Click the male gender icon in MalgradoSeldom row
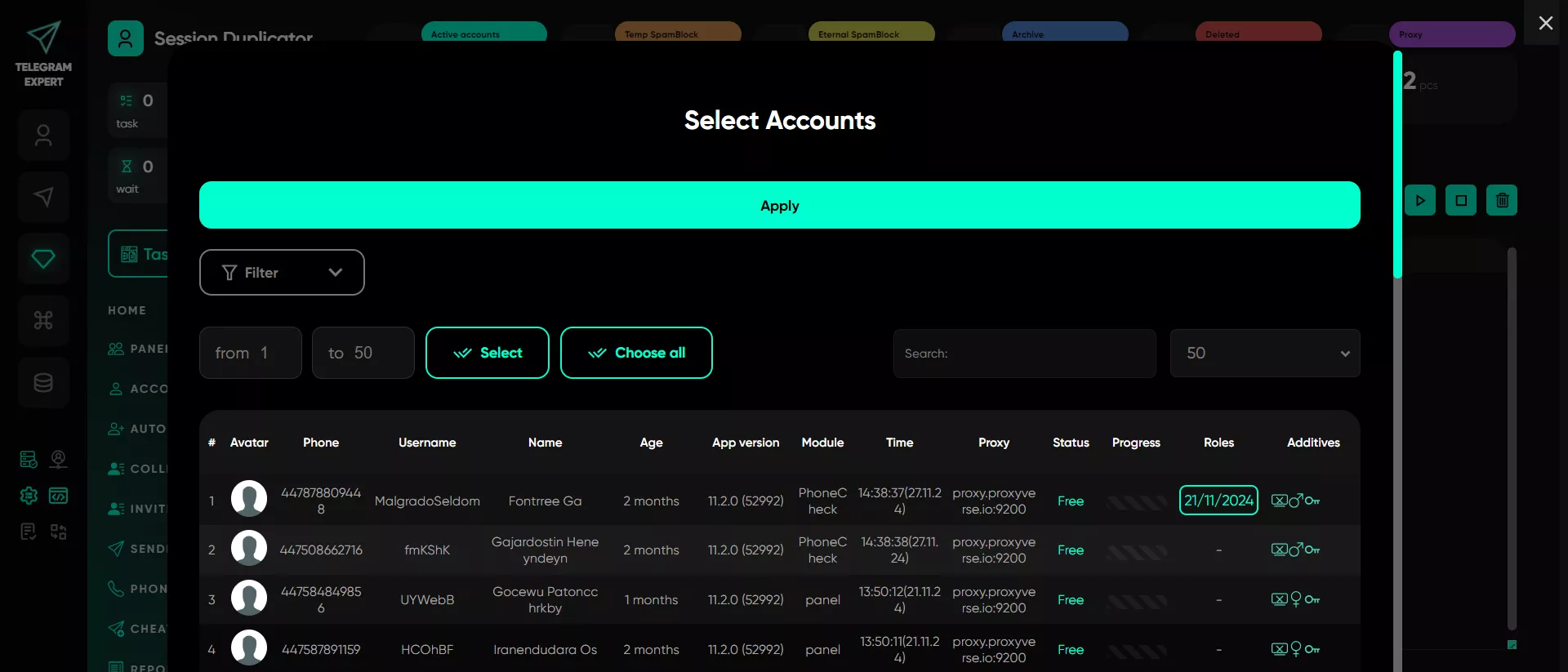 pyautogui.click(x=1296, y=501)
